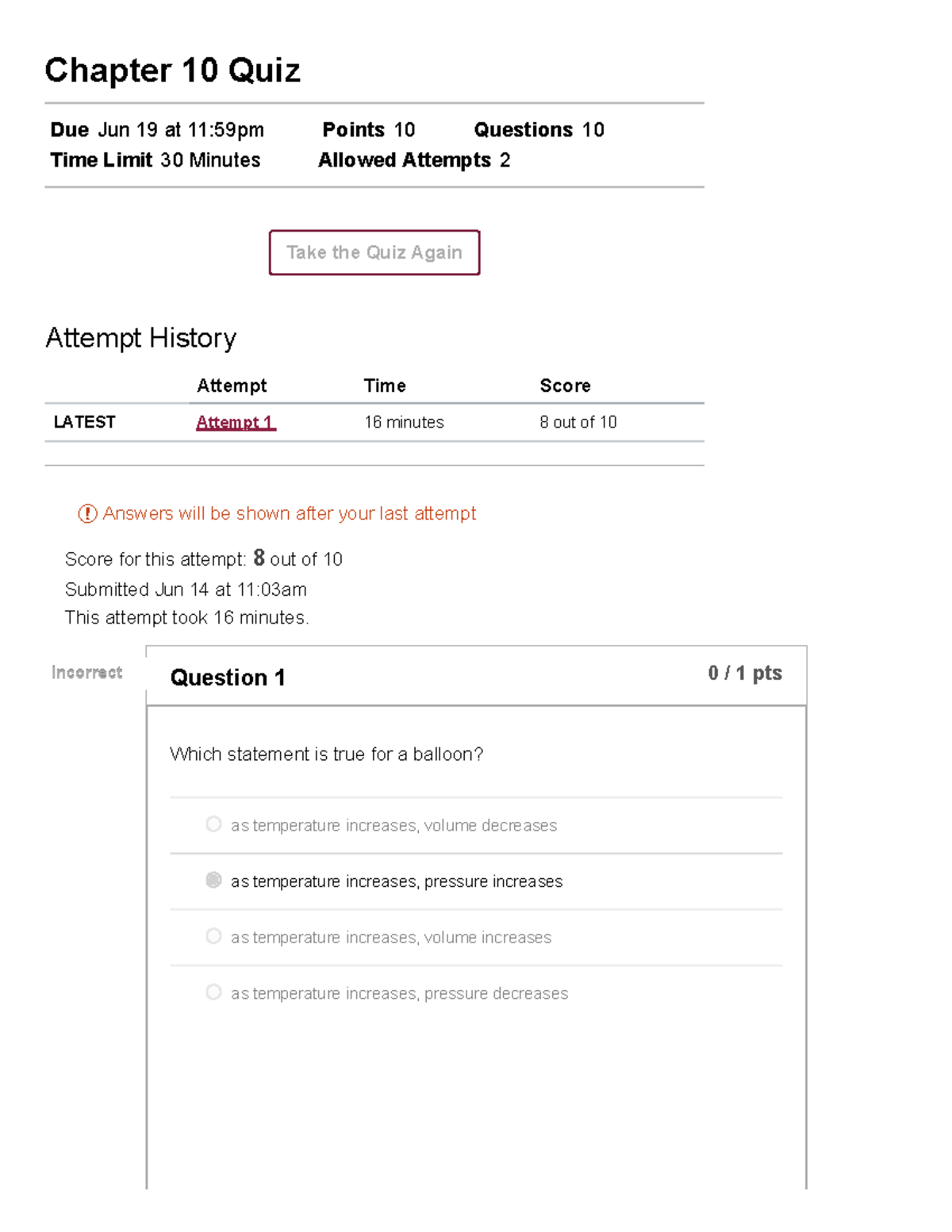Viewport: 952px width, 1232px height.
Task: Click the balloon question text
Action: tap(328, 754)
